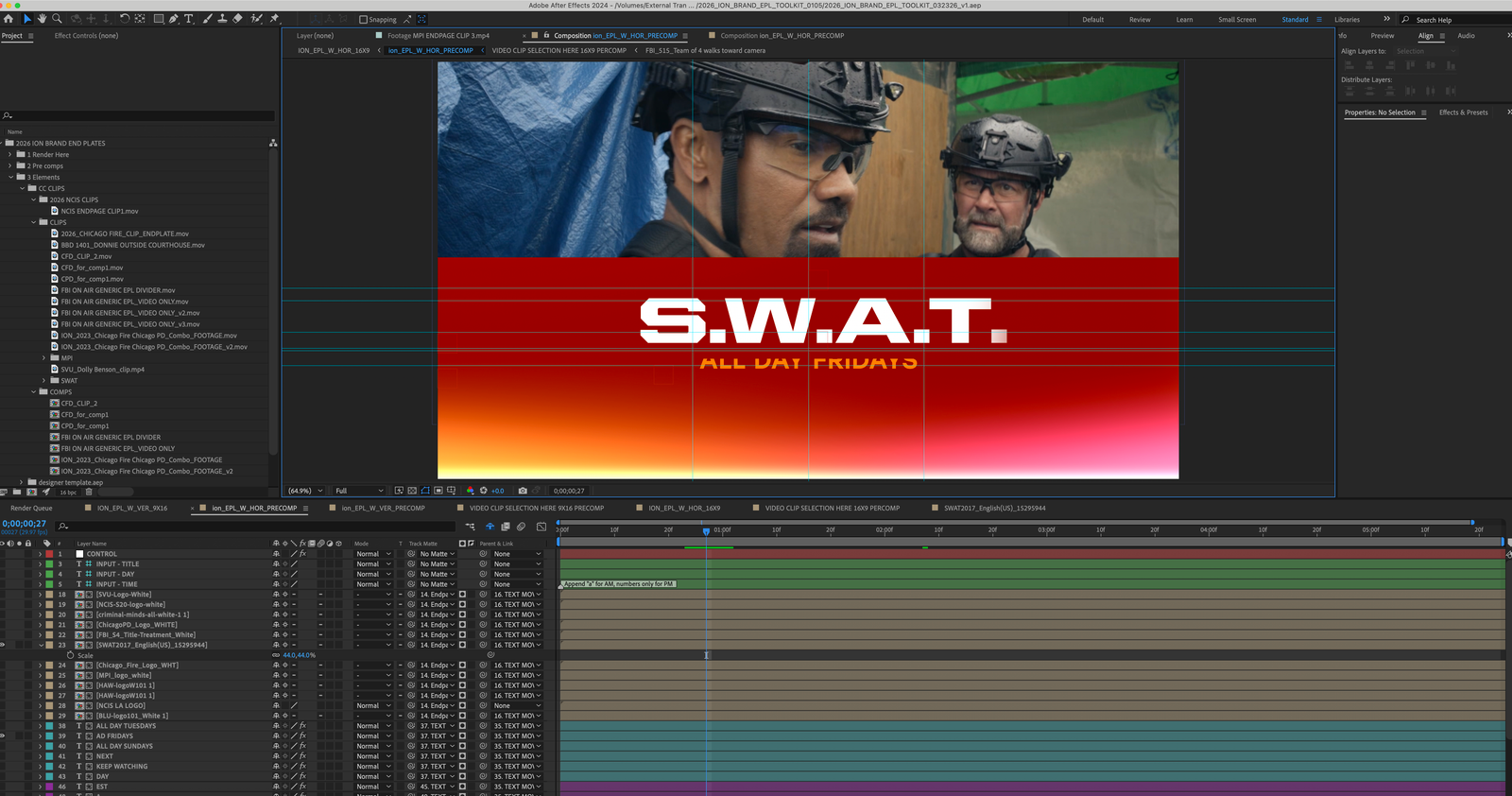Enable the Snapping checkbox

tap(364, 20)
